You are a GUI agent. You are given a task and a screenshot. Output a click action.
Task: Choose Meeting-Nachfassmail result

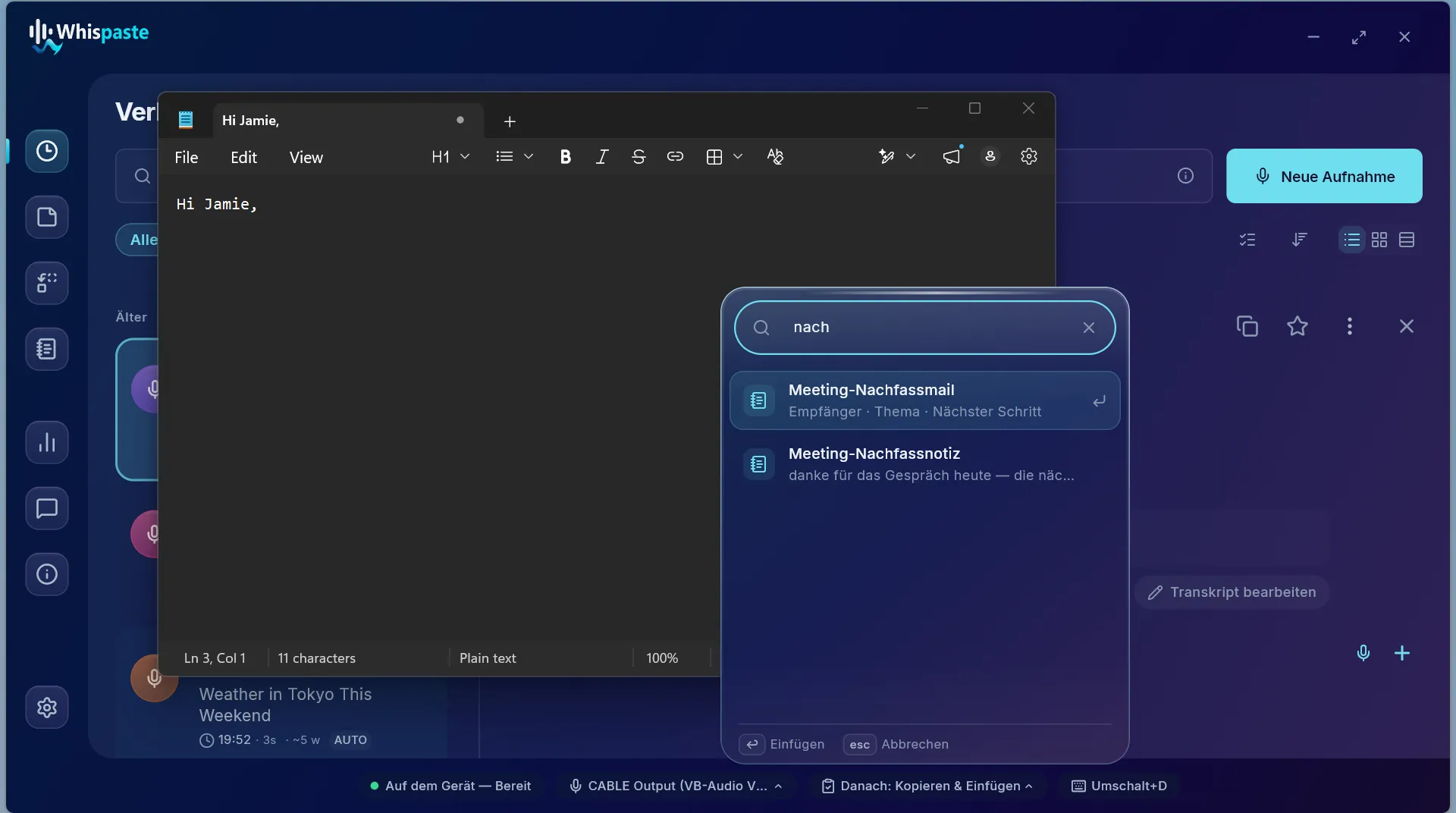click(924, 400)
